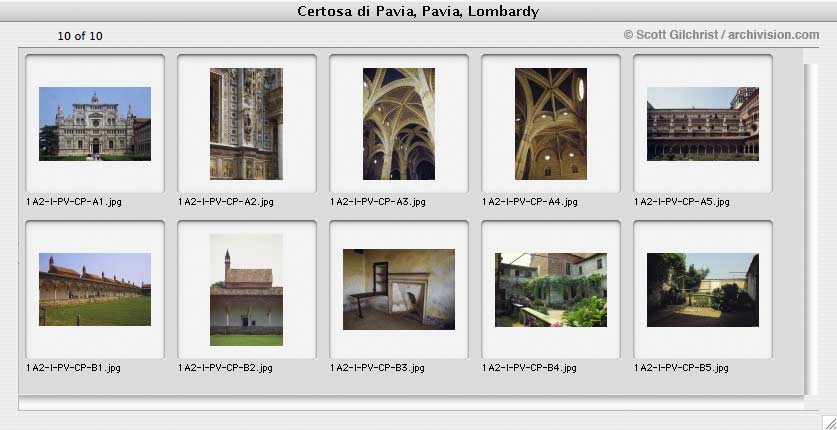Click the window resize grip corner
Viewport: 837px width, 430px height.
[829, 422]
